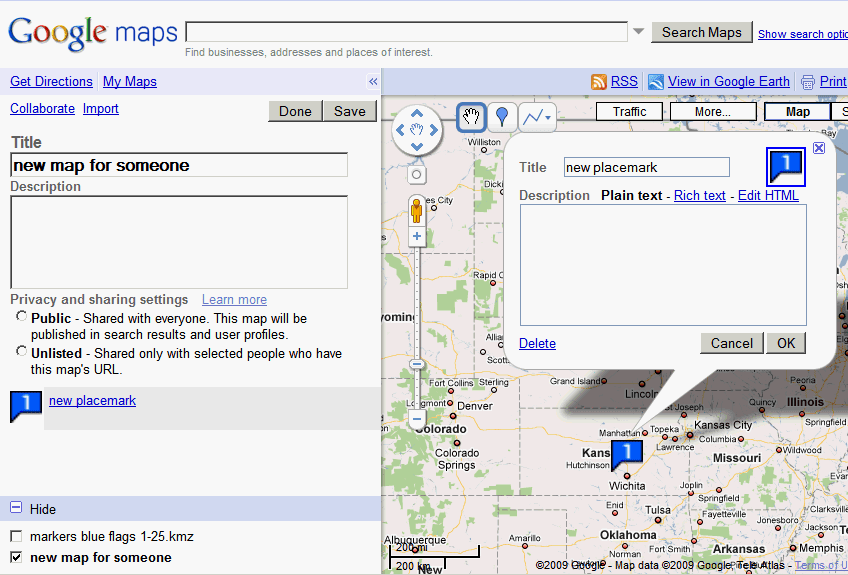Pan the map left with arrow
Image resolution: width=848 pixels, height=575 pixels.
[x=400, y=130]
